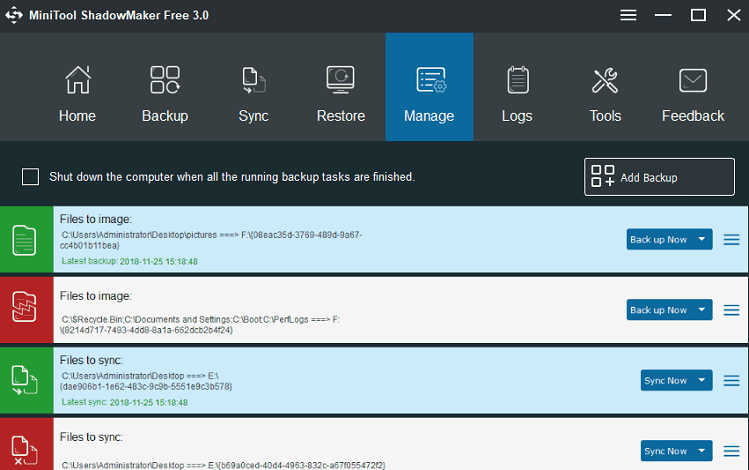The image size is (749, 470).
Task: Open options menu for the dae906b1 sync task
Action: tap(731, 381)
